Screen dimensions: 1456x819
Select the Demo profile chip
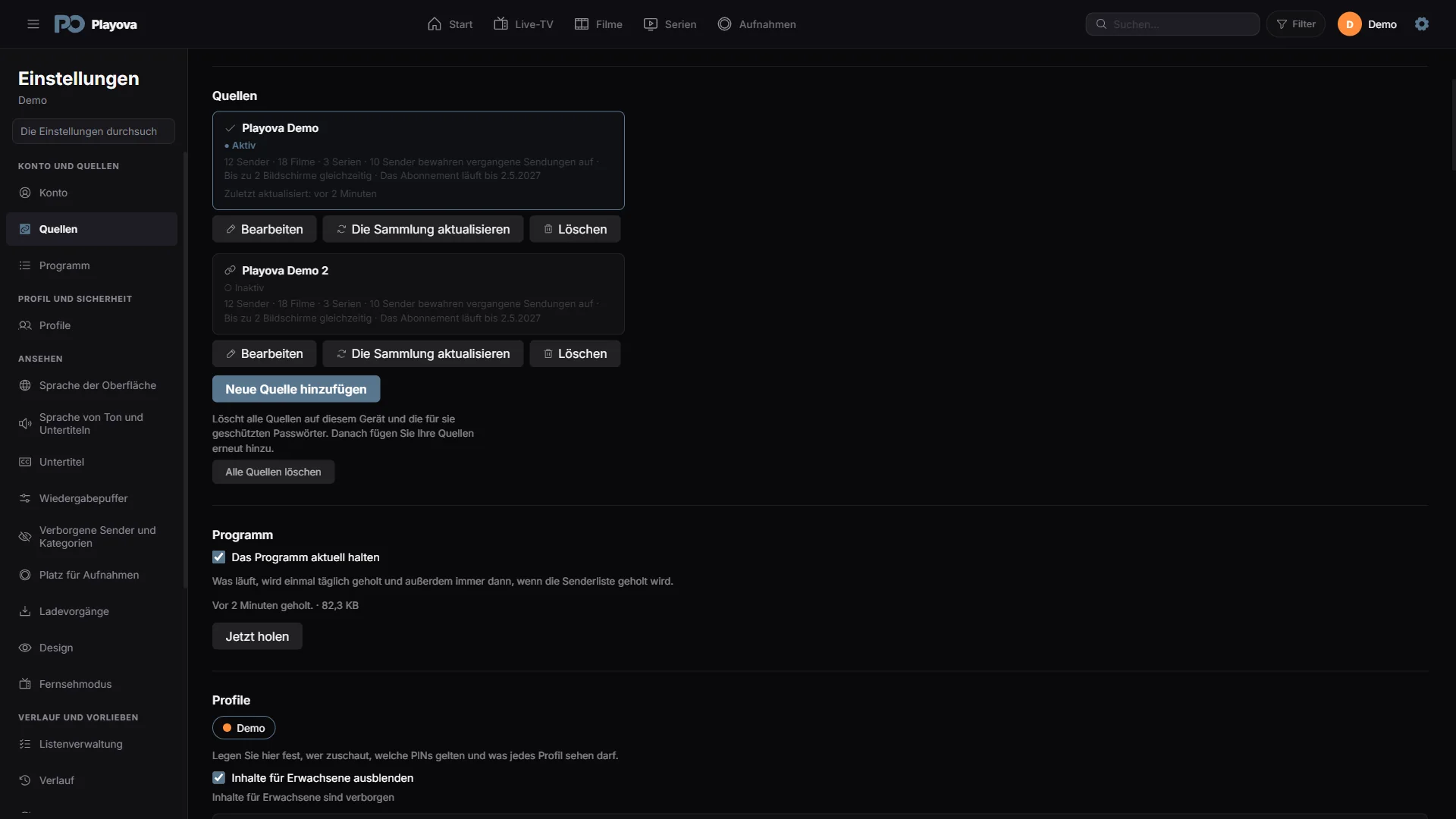[x=244, y=728]
